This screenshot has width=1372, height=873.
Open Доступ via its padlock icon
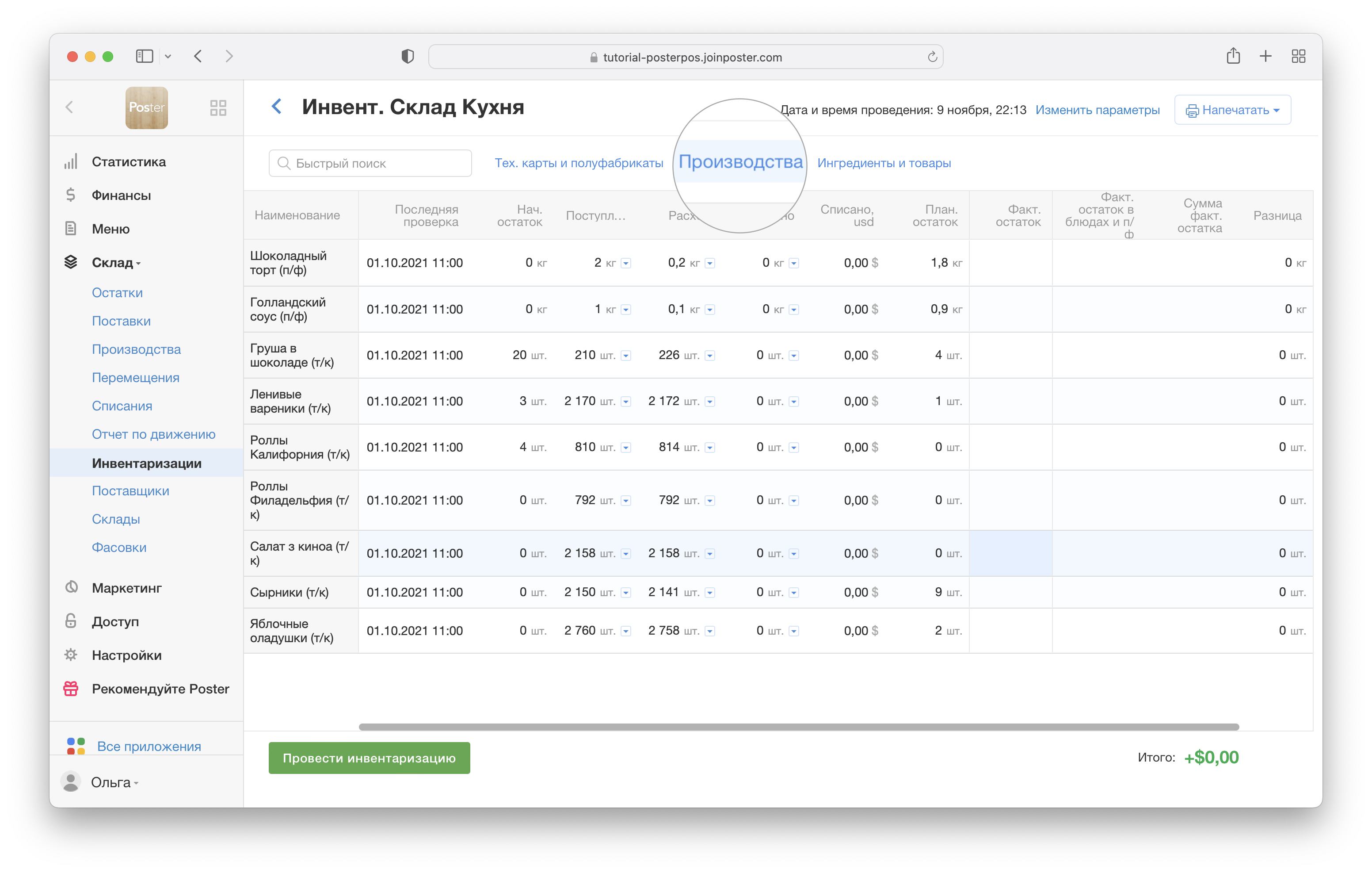(71, 621)
